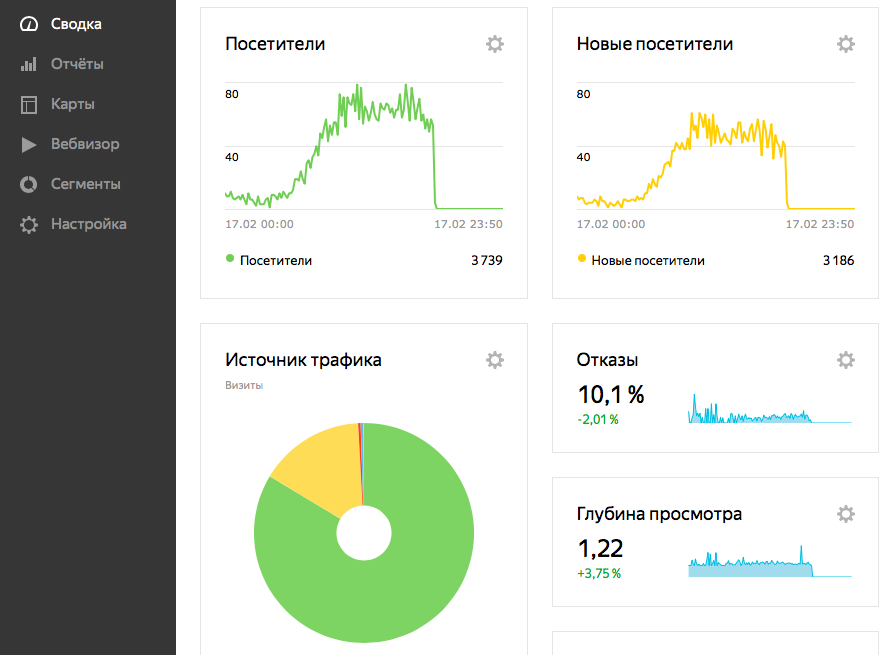Click the Вебвизор play triangle icon
The width and height of the screenshot is (891, 655).
[28, 144]
